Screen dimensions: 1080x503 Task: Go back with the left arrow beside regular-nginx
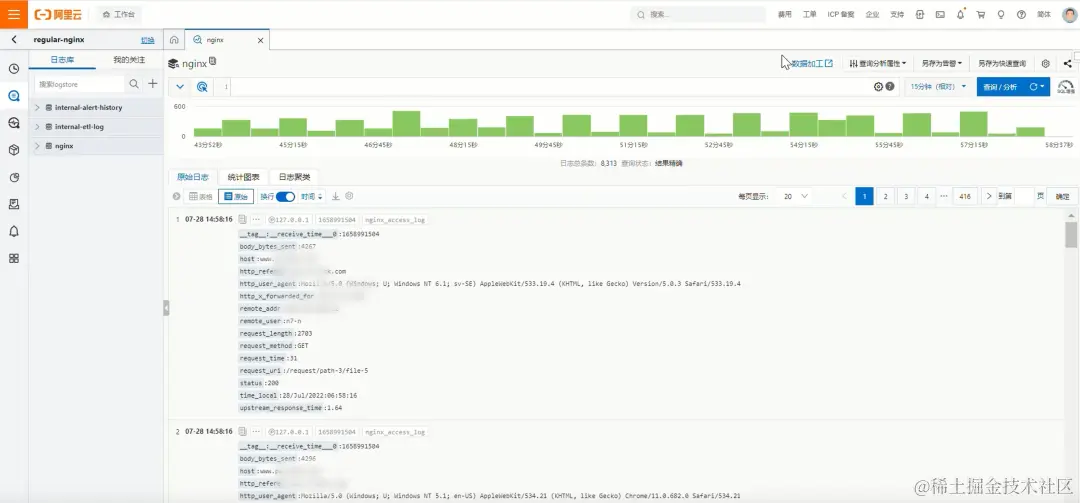pos(14,40)
